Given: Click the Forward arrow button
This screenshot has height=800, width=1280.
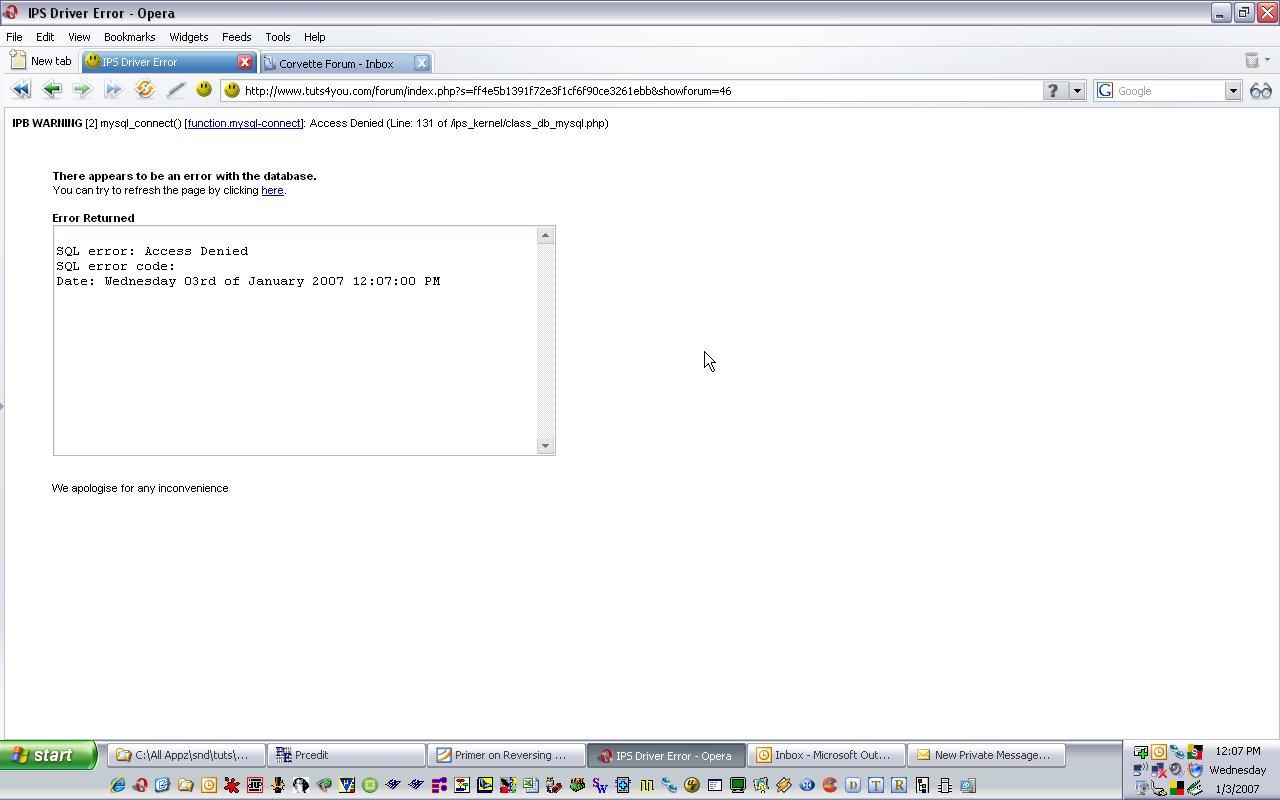Looking at the screenshot, I should point(82,90).
